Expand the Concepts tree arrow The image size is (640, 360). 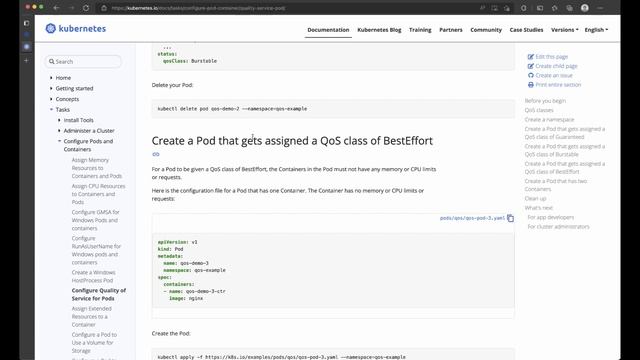(51, 99)
